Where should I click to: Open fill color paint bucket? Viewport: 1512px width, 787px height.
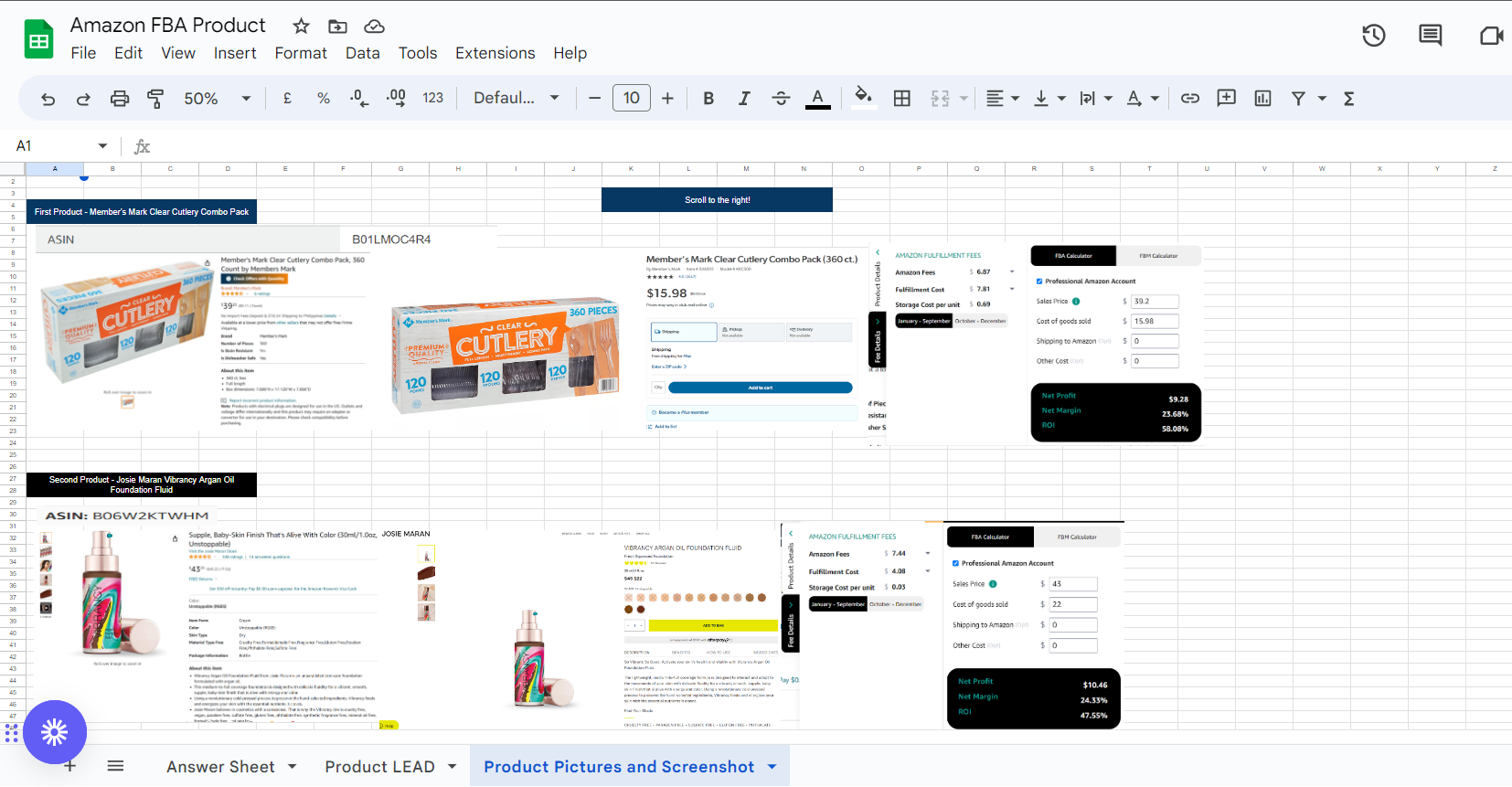tap(863, 97)
